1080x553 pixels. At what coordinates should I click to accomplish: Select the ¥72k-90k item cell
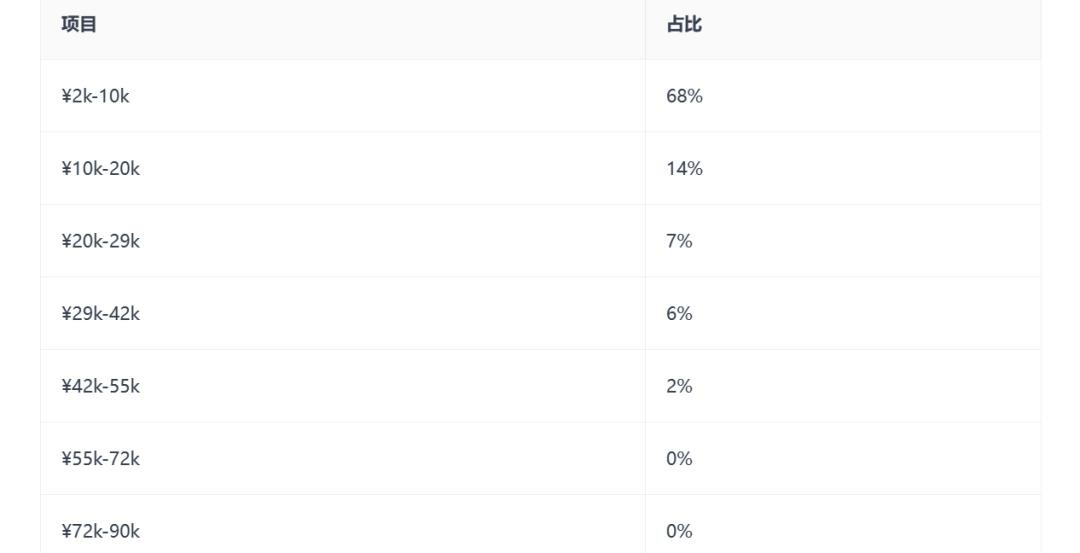click(x=101, y=531)
